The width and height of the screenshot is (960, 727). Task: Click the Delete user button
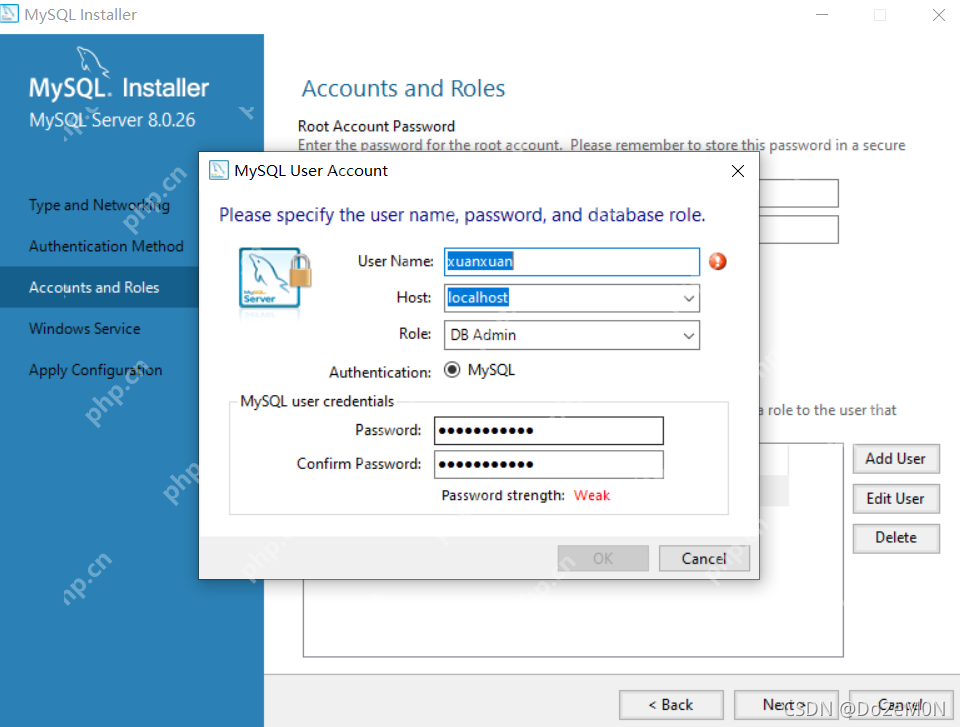click(896, 538)
